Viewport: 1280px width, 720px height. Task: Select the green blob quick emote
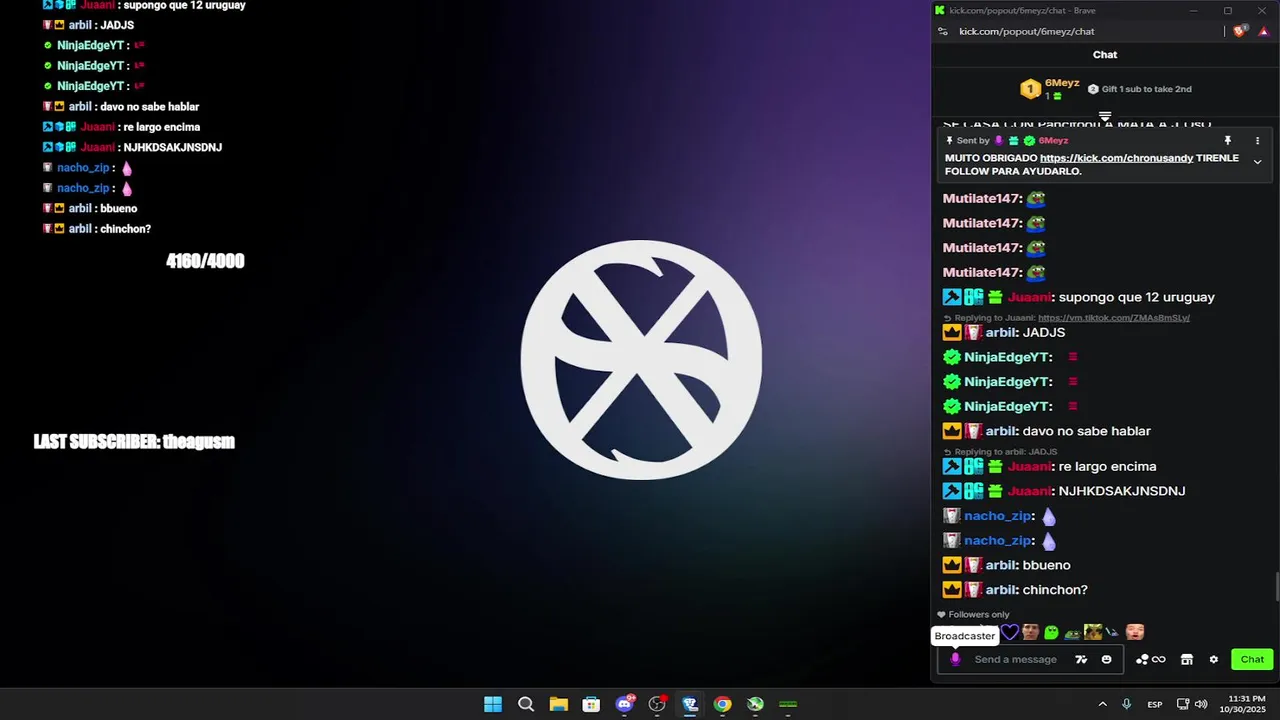click(1051, 632)
